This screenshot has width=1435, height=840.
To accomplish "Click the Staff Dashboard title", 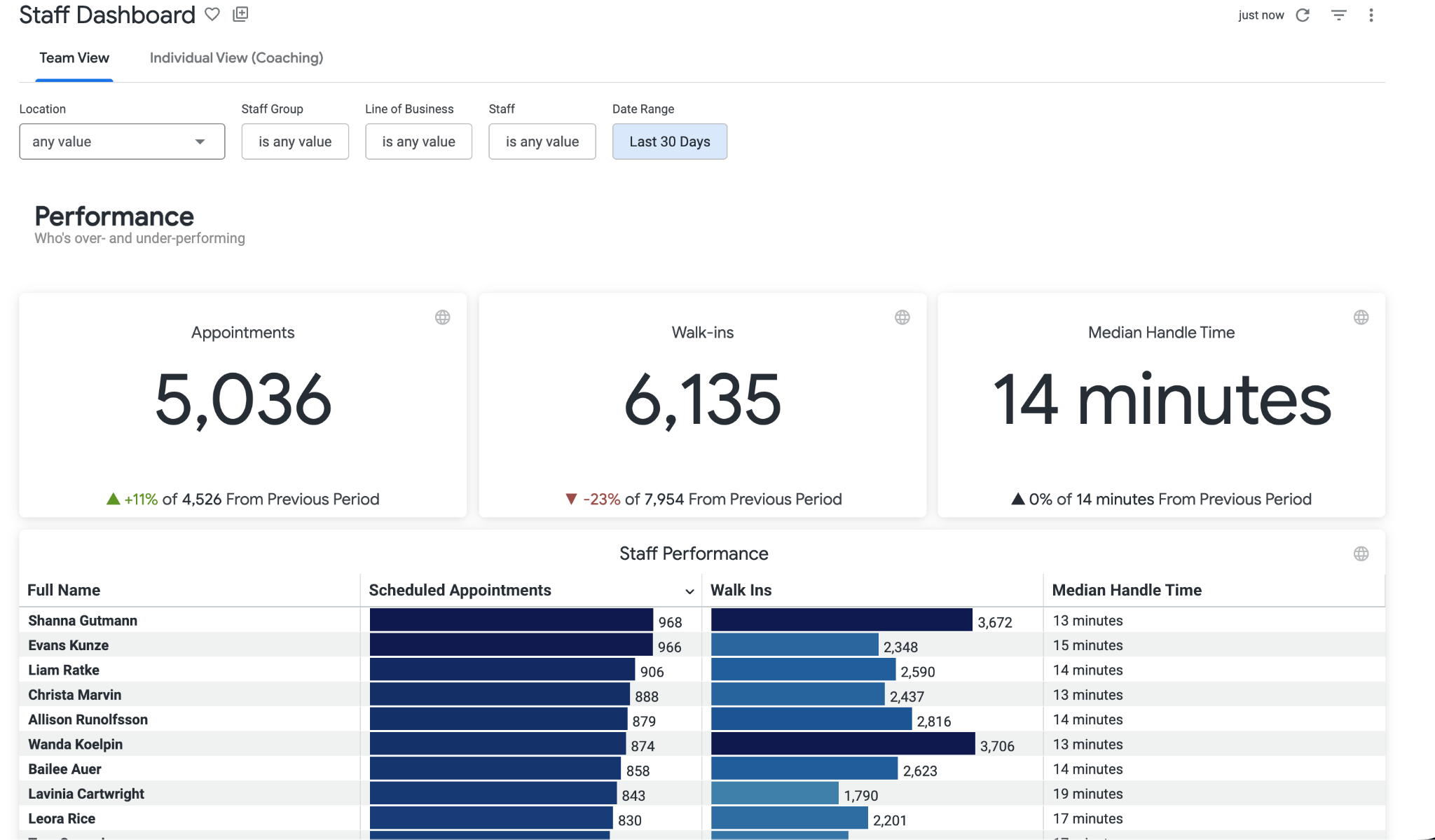I will [107, 15].
